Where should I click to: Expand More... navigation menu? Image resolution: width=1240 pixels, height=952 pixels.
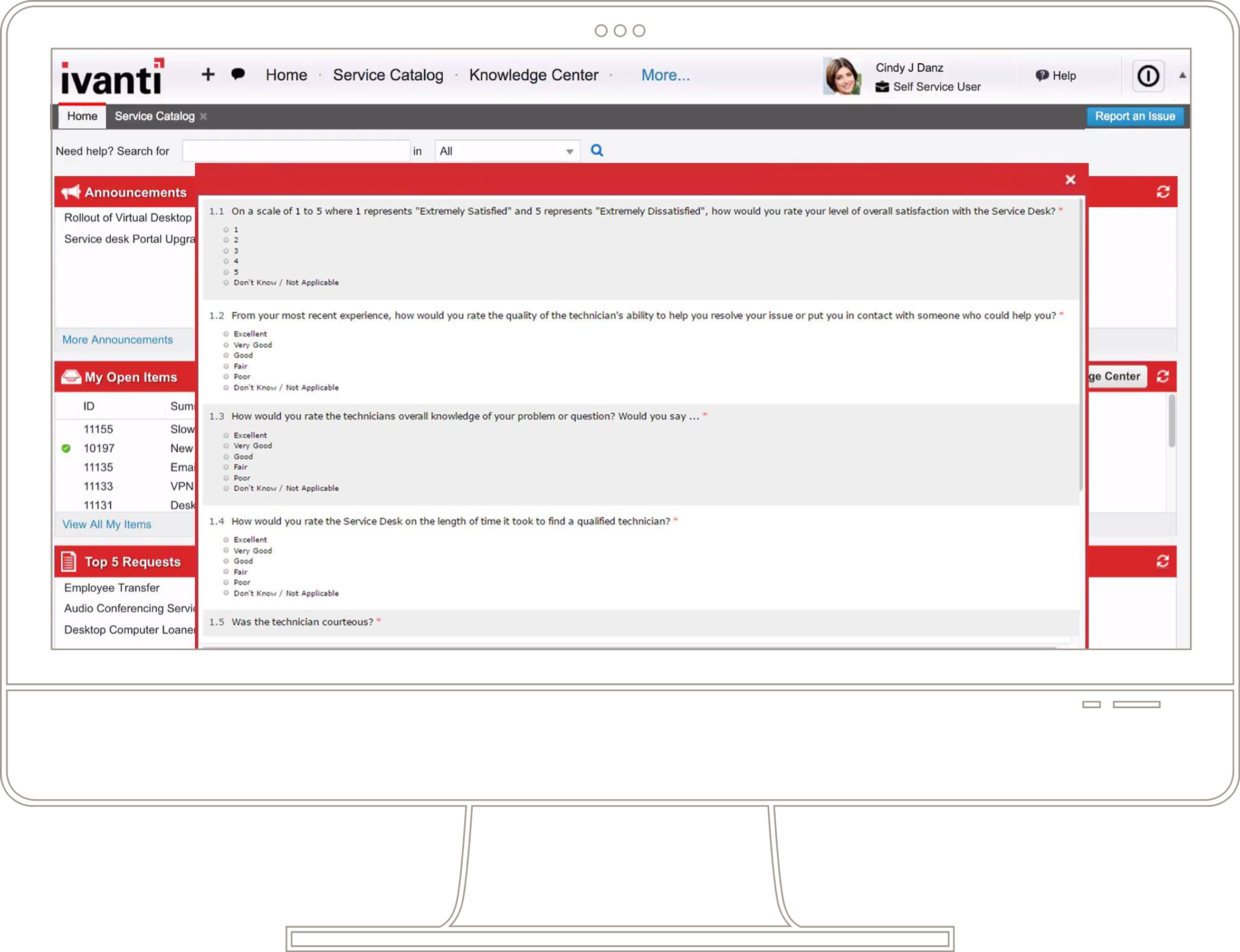[x=665, y=75]
